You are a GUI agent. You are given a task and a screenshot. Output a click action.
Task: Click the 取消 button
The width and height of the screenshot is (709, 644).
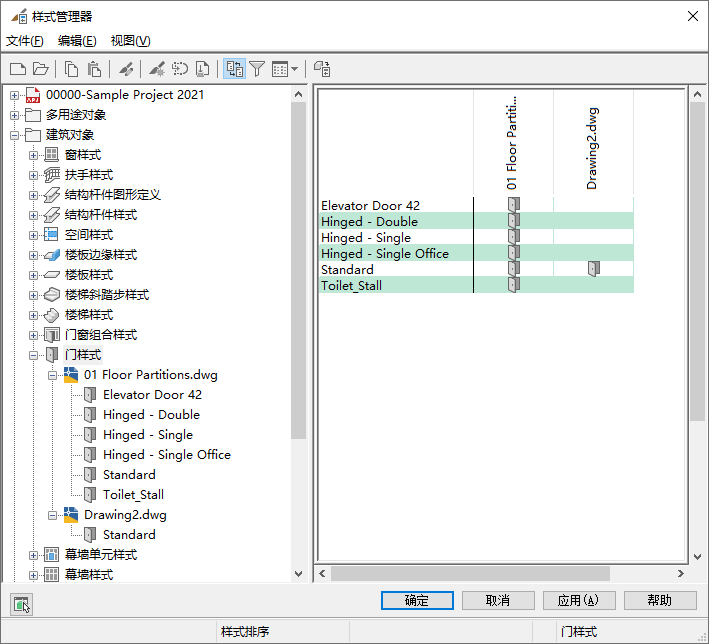498,601
